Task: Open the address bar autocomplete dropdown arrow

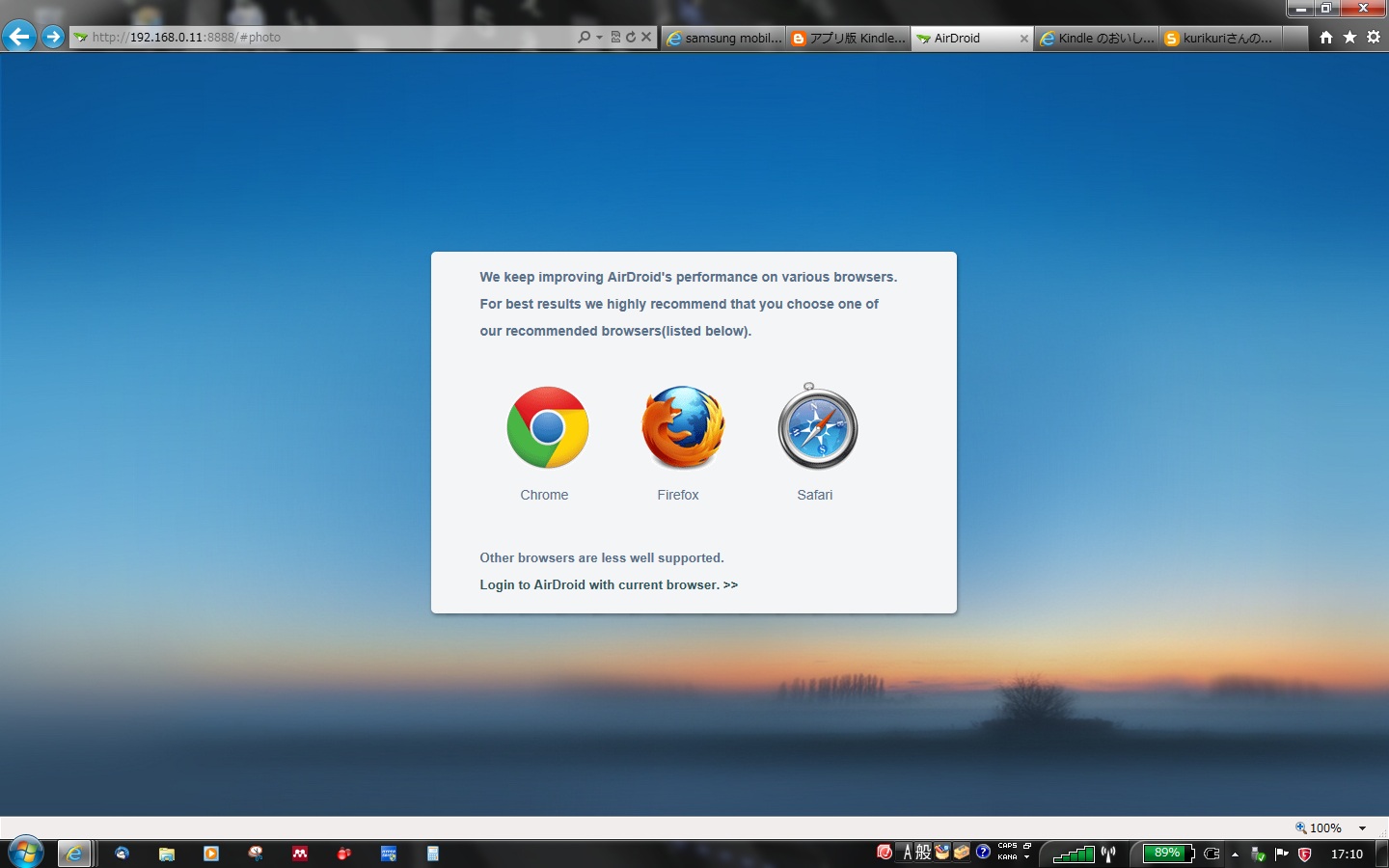Action: coord(599,37)
